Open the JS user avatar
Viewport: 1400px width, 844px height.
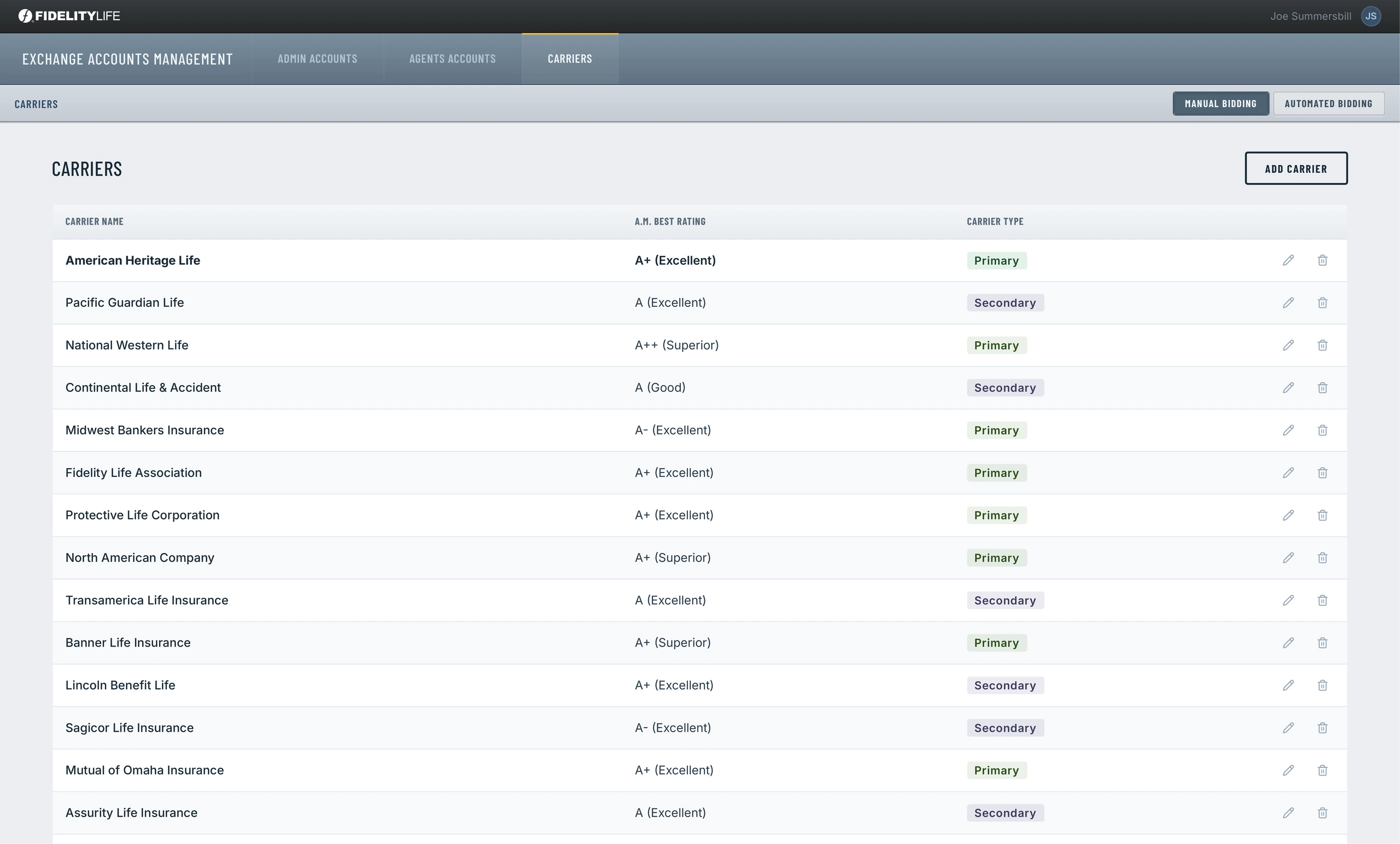pyautogui.click(x=1370, y=16)
